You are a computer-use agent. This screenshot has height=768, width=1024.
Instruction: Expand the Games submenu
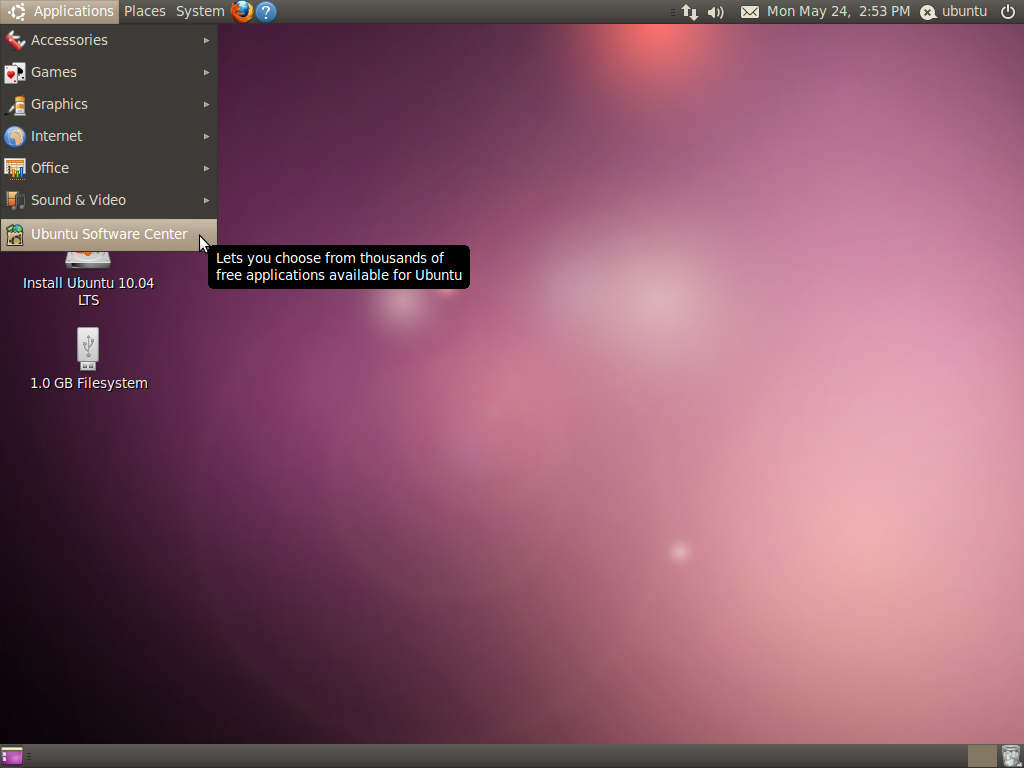click(108, 72)
